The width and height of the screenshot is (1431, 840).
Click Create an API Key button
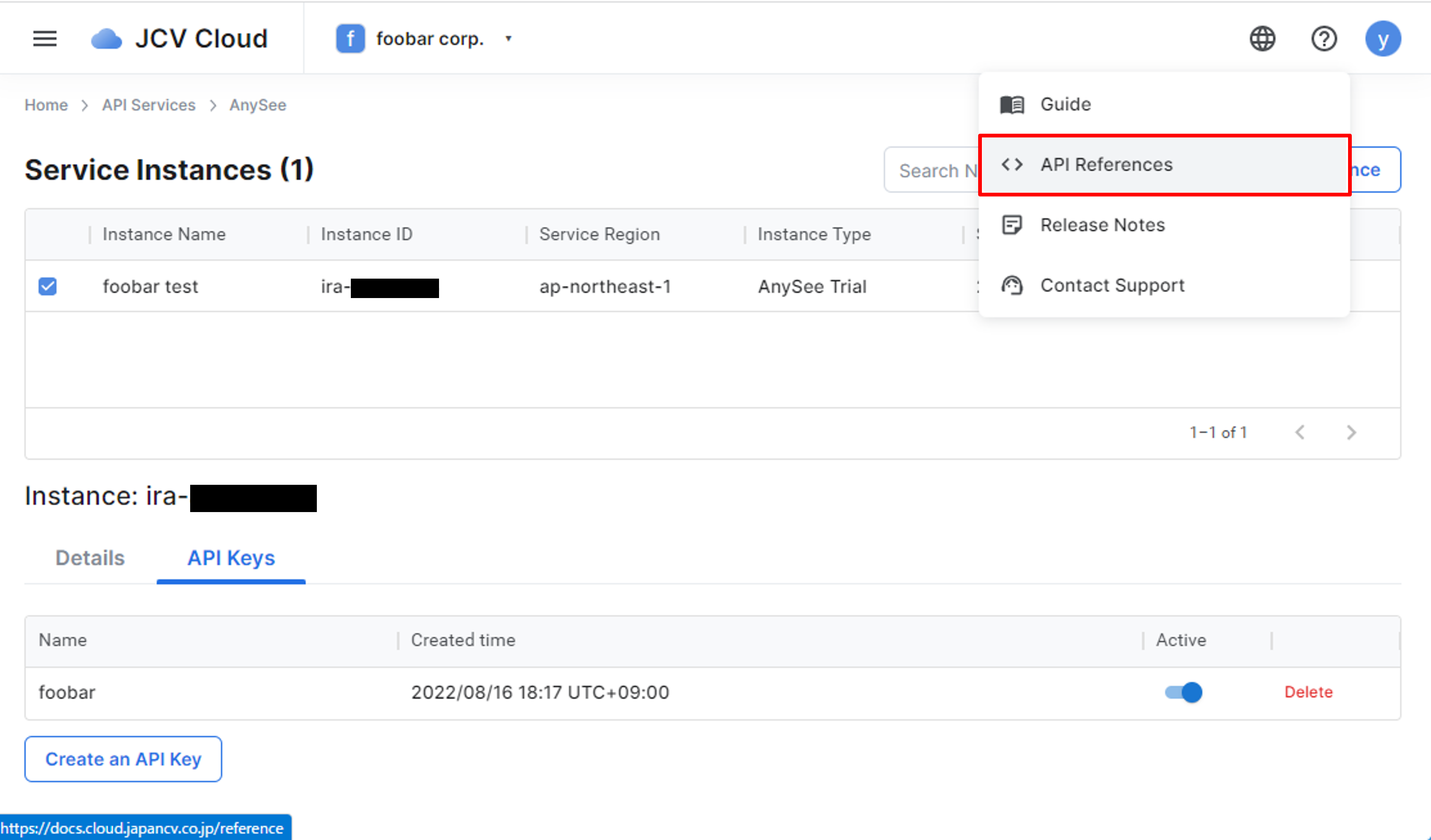pos(123,759)
